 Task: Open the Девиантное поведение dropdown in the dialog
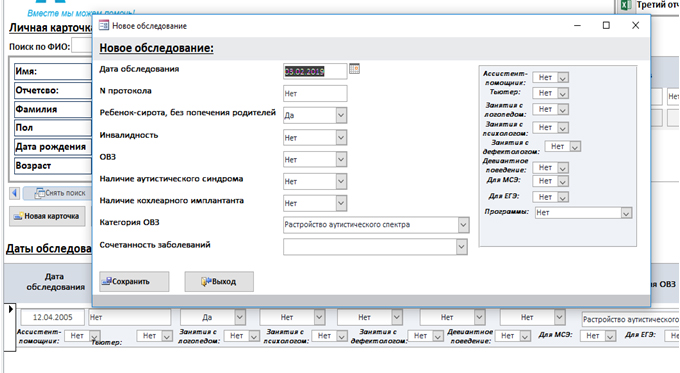[563, 168]
